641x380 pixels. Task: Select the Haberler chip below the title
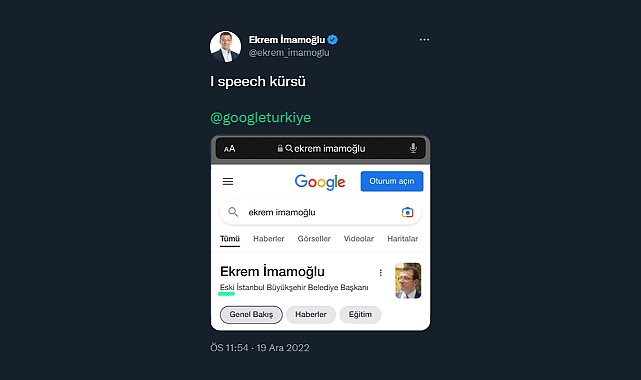[311, 315]
